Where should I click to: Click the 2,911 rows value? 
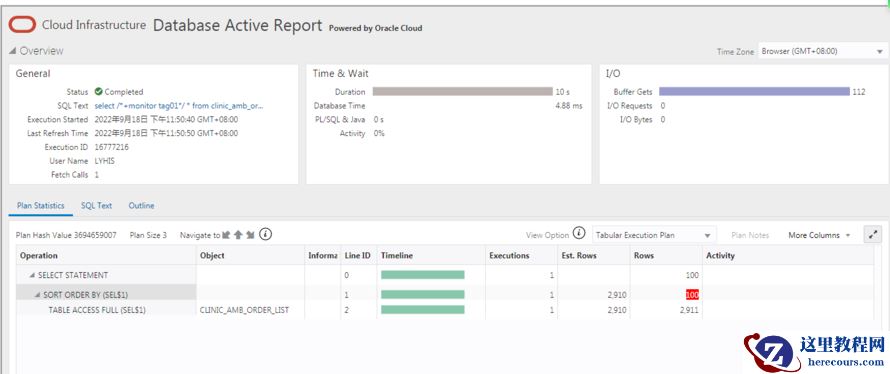(689, 310)
